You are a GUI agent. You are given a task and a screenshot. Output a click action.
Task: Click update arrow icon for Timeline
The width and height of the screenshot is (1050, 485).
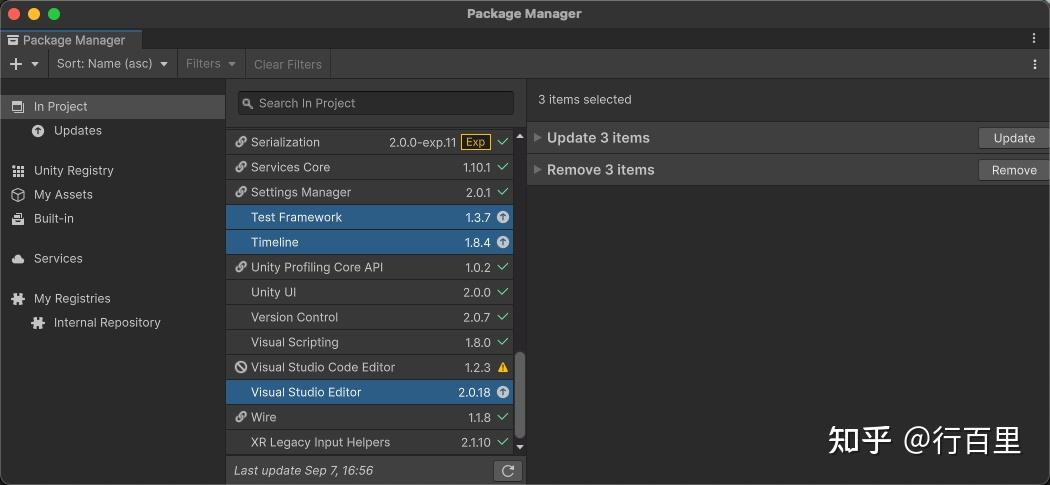coord(503,242)
